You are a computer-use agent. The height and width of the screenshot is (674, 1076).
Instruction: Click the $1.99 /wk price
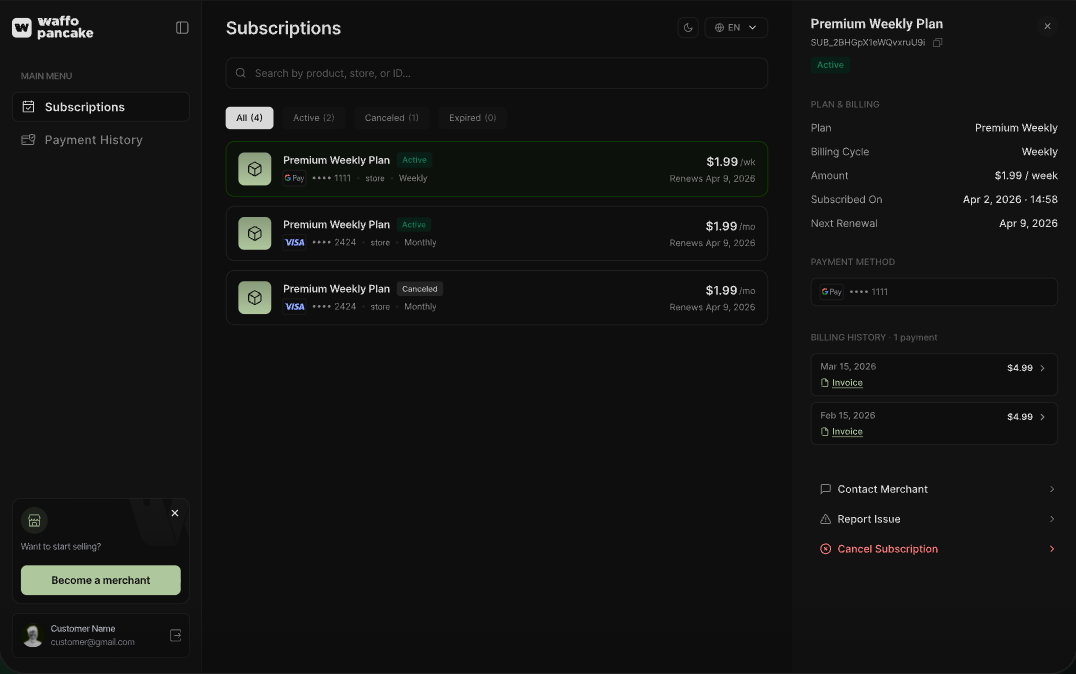730,162
